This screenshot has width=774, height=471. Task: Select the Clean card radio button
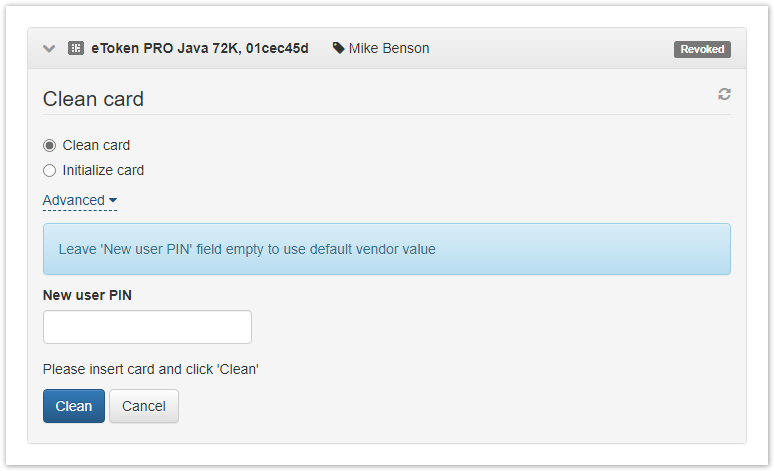coord(49,146)
